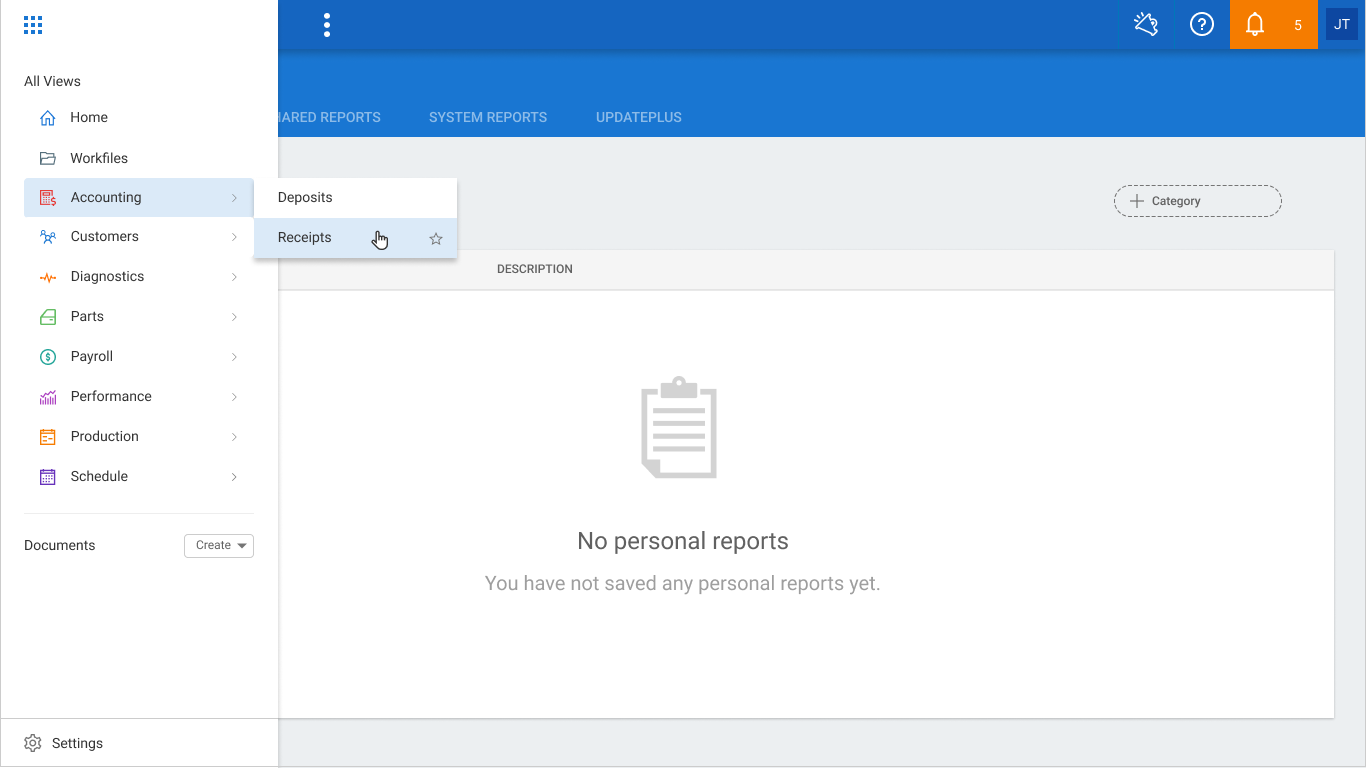
Task: Expand the Production submenu chevron
Action: point(234,437)
